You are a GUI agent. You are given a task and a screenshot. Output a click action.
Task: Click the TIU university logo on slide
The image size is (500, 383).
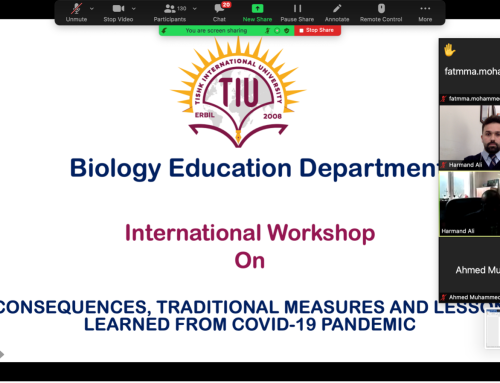(x=238, y=92)
